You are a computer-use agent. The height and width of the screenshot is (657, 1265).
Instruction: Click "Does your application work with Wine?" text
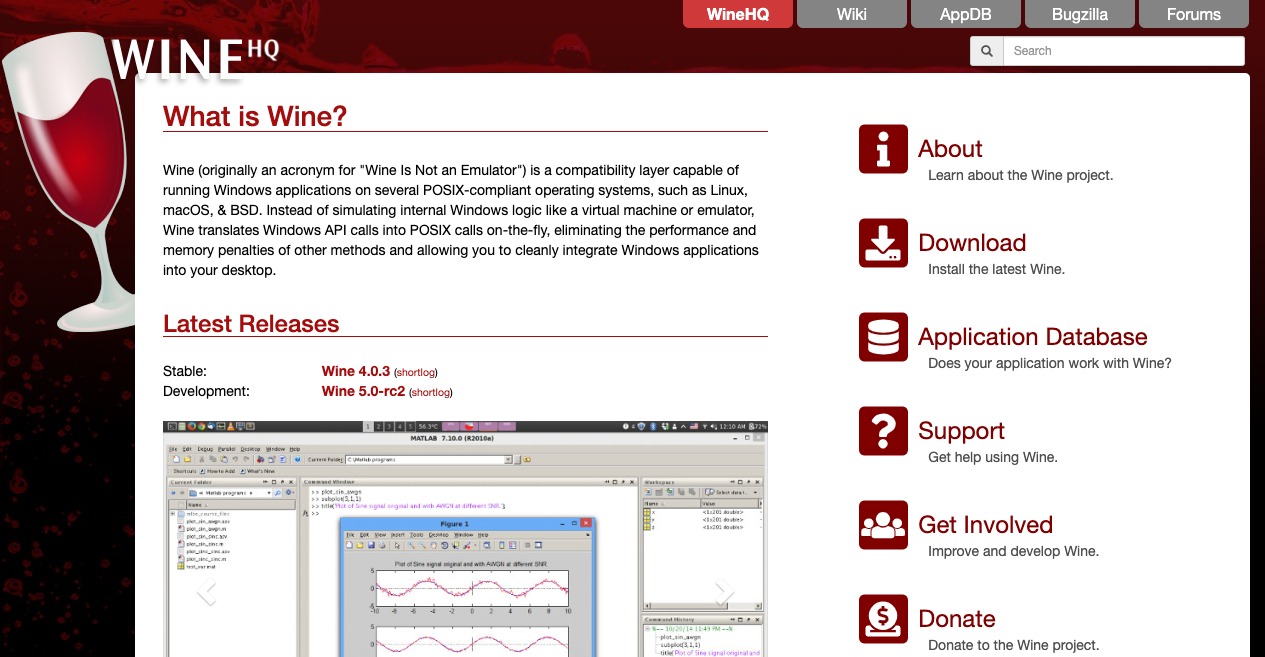pyautogui.click(x=1049, y=363)
